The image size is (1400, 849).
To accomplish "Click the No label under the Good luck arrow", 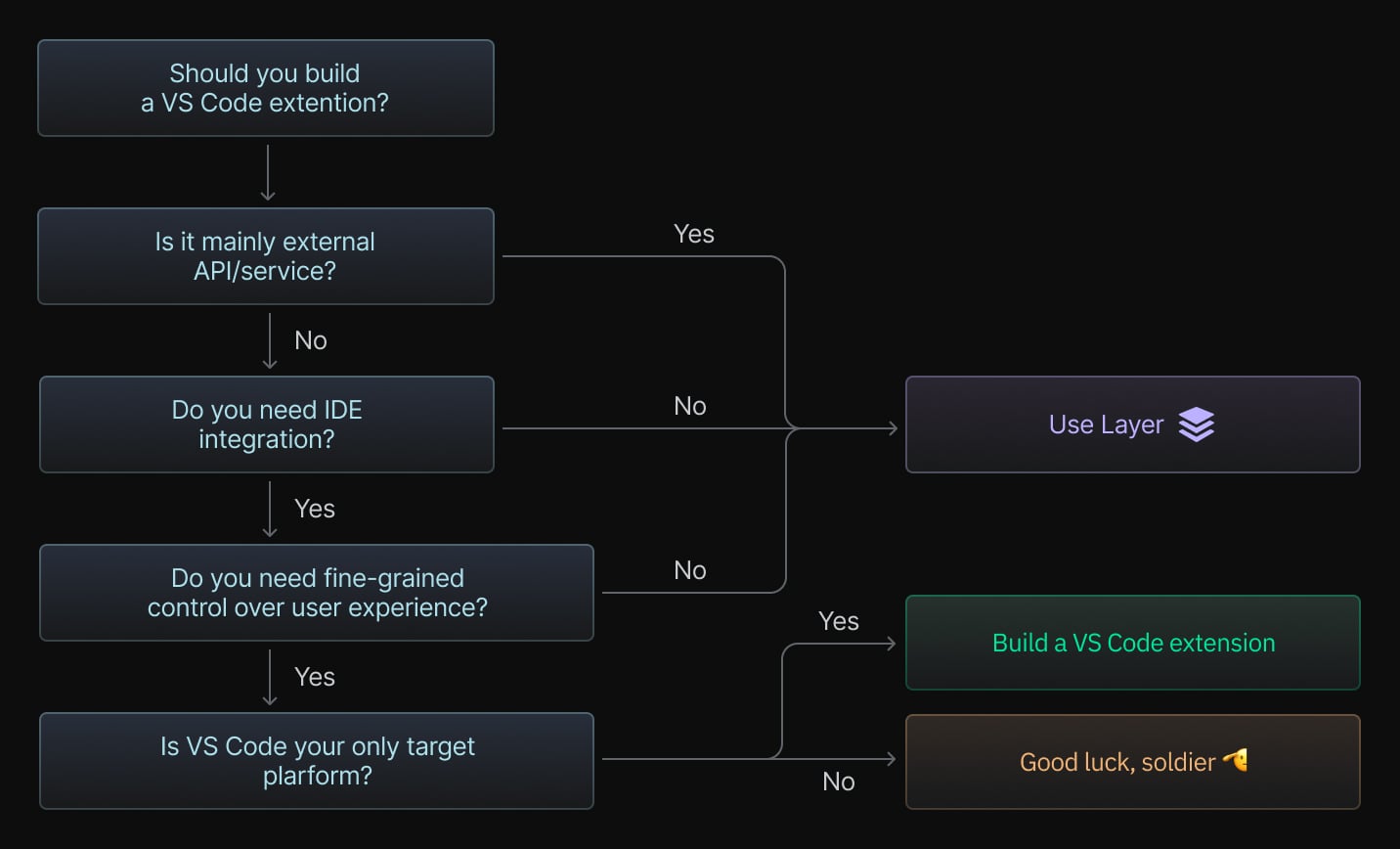I will pos(839,782).
